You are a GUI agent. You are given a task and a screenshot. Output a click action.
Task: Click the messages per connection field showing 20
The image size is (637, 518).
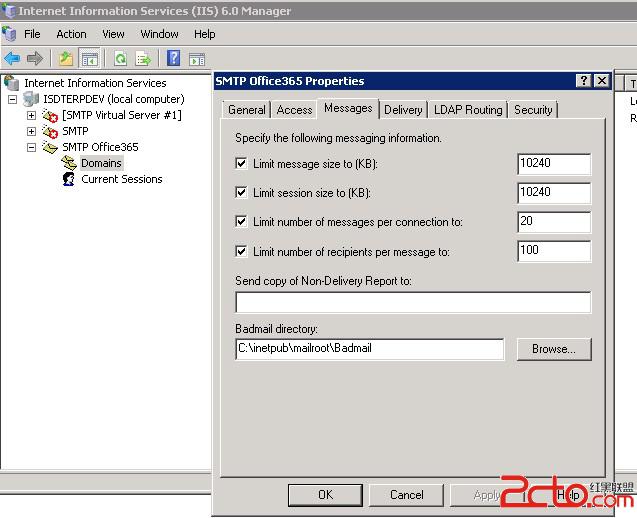(554, 222)
